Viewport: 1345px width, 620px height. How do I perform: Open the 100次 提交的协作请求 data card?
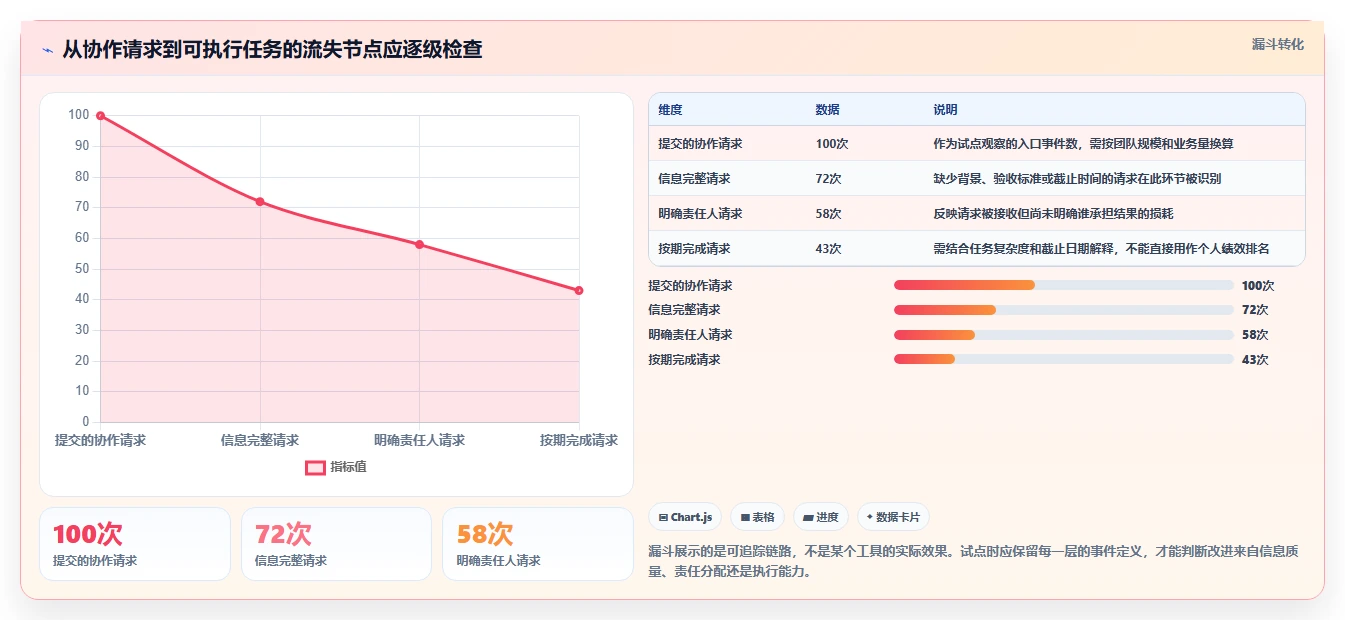135,544
